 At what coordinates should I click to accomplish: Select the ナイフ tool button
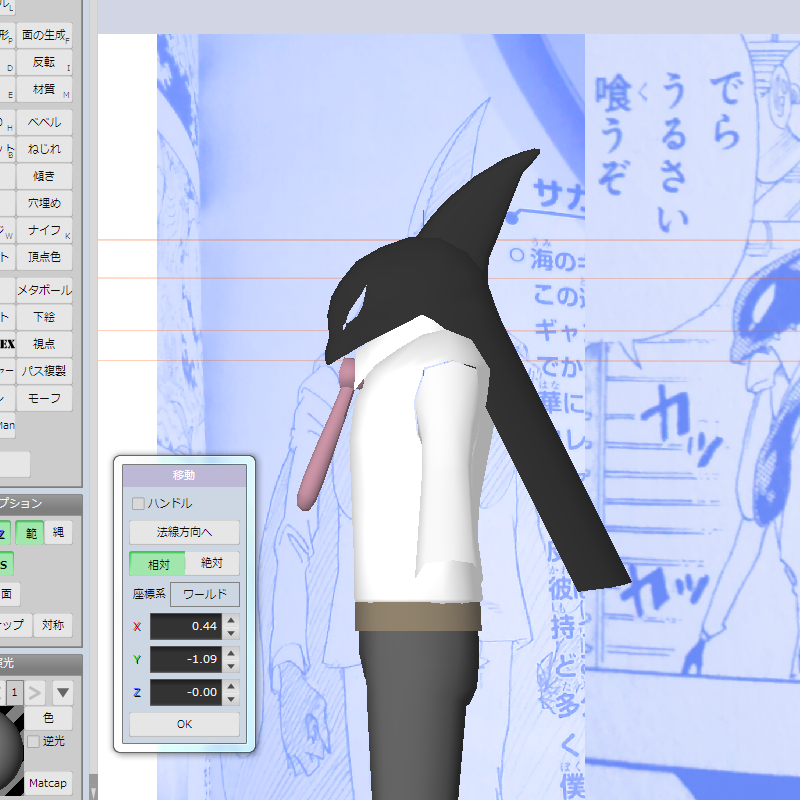[x=44, y=231]
